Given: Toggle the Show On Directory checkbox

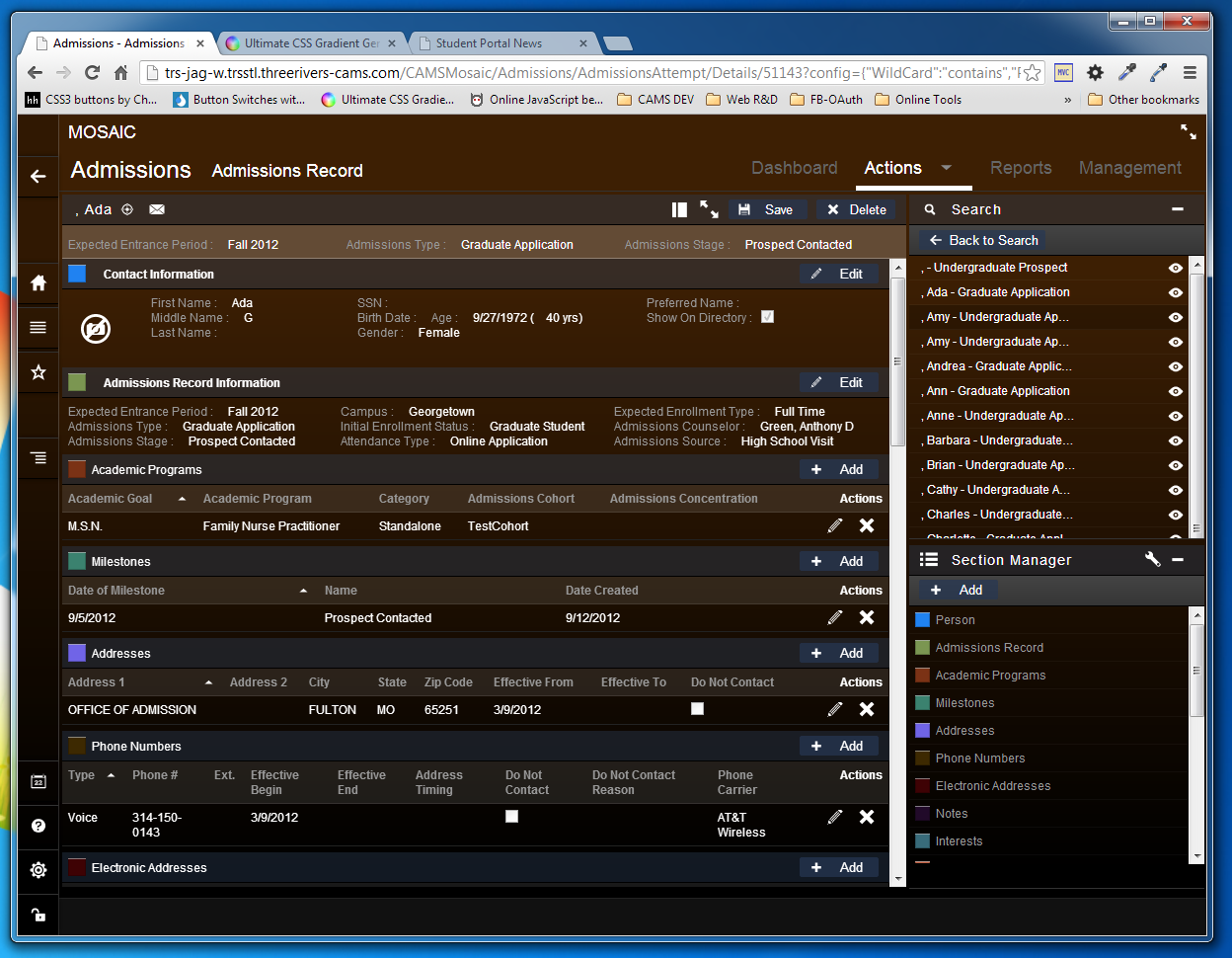Looking at the screenshot, I should [767, 317].
